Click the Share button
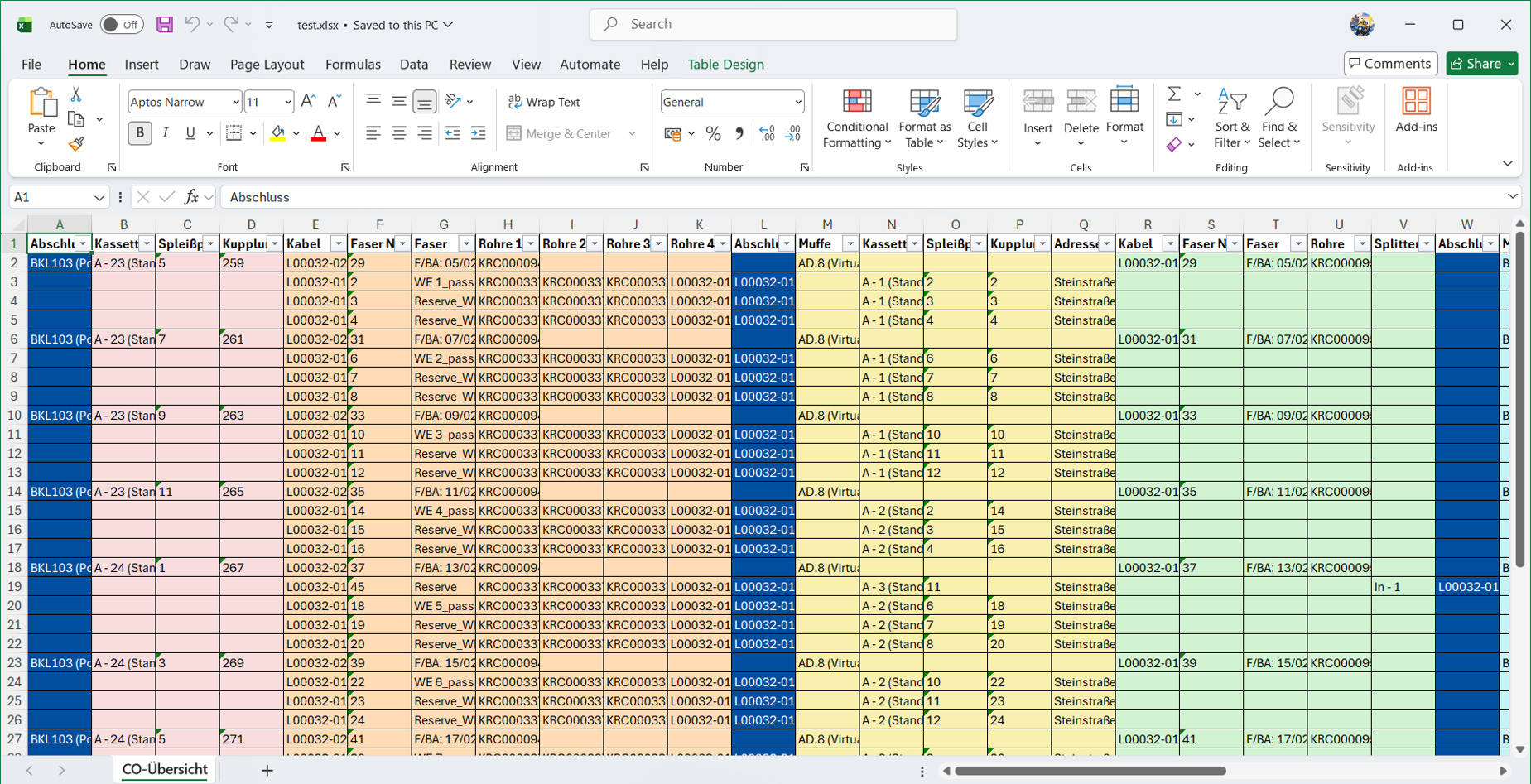 tap(1481, 64)
